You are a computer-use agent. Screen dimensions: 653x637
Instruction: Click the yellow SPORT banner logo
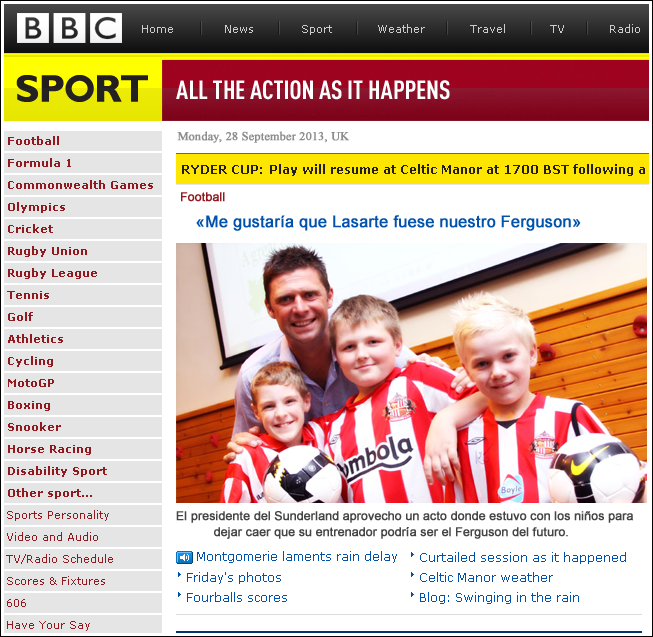tap(82, 89)
